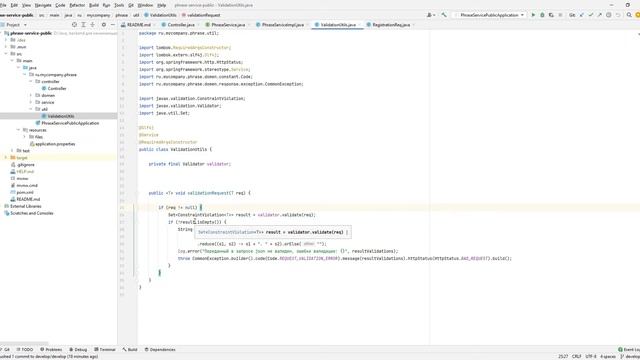Click the Git update project arrow icon
This screenshot has height=360, width=640.
point(582,15)
